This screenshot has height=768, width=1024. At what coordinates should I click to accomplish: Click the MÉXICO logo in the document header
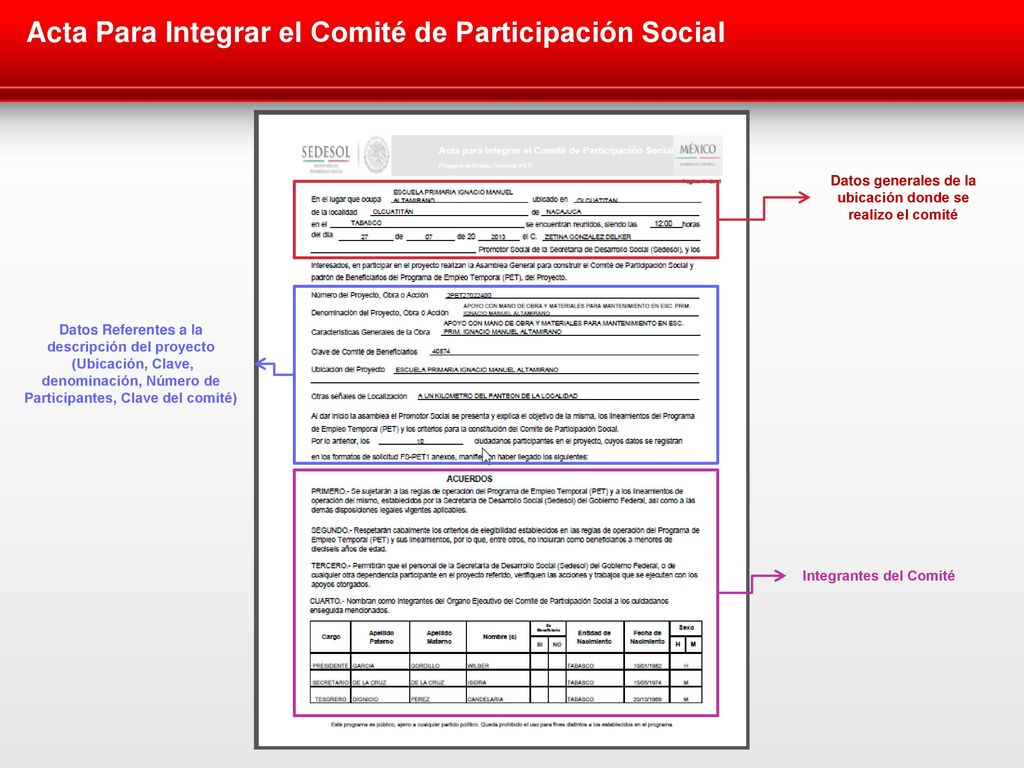[698, 153]
